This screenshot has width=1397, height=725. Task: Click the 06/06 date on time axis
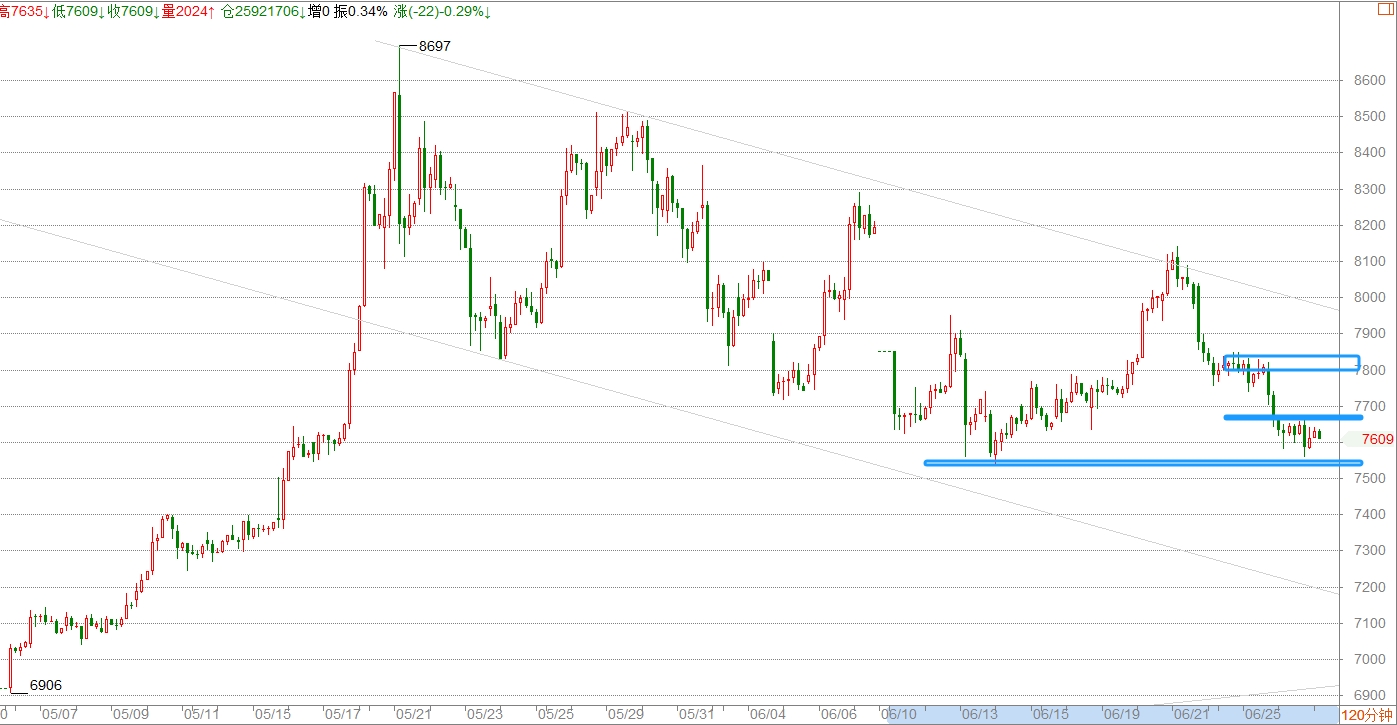[837, 715]
